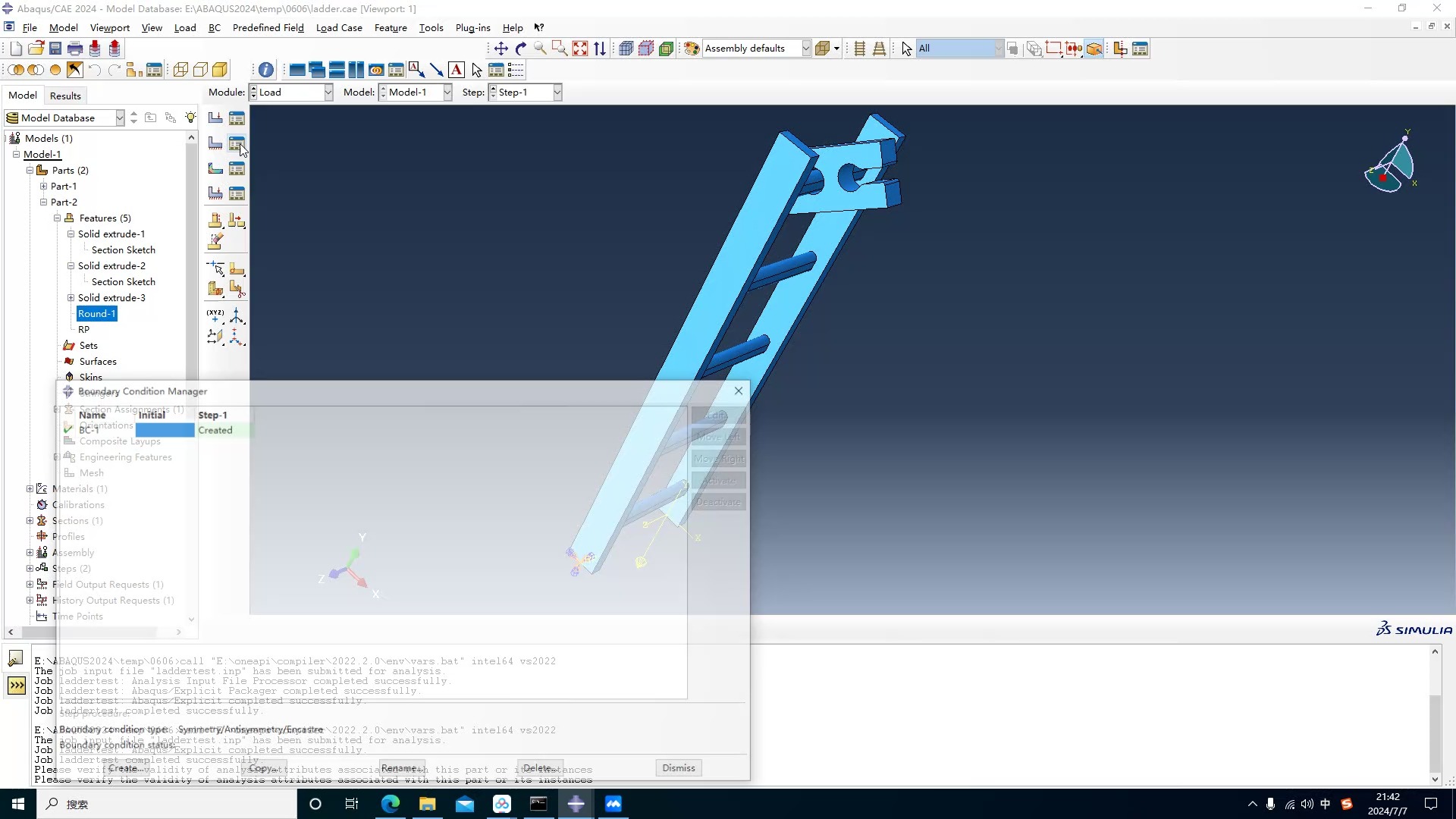Click the Create Load Case tool
The height and width of the screenshot is (819, 1456).
[215, 193]
